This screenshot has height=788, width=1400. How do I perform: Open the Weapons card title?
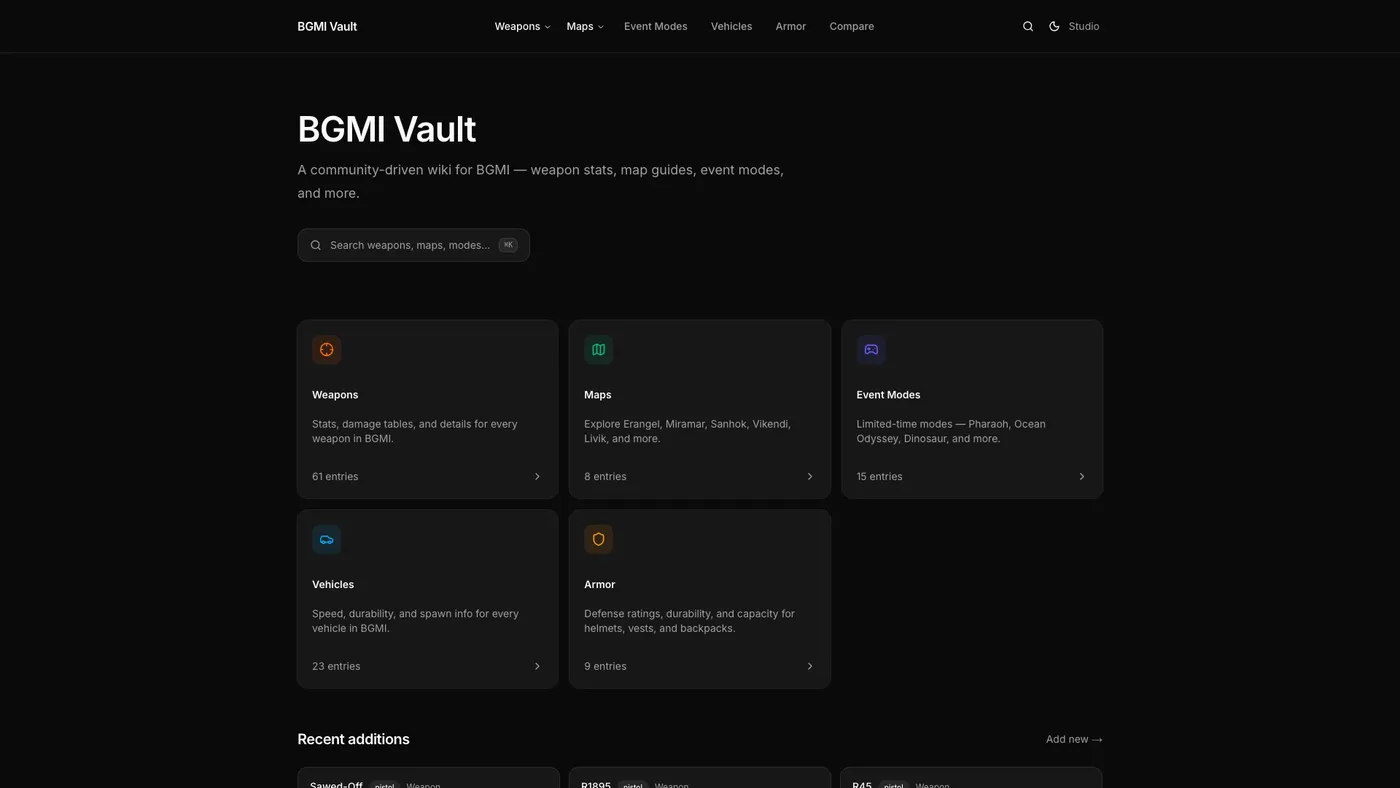click(335, 395)
